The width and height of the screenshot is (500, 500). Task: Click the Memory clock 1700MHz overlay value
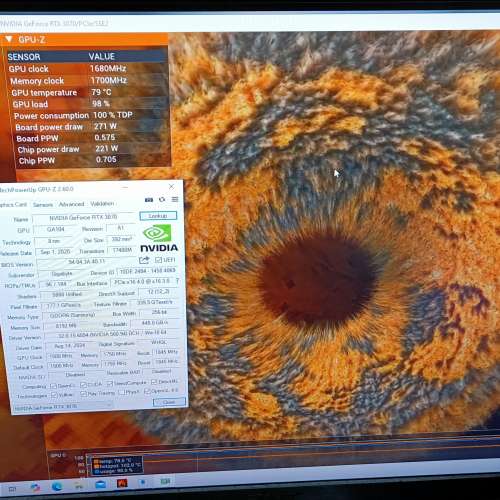[109, 80]
